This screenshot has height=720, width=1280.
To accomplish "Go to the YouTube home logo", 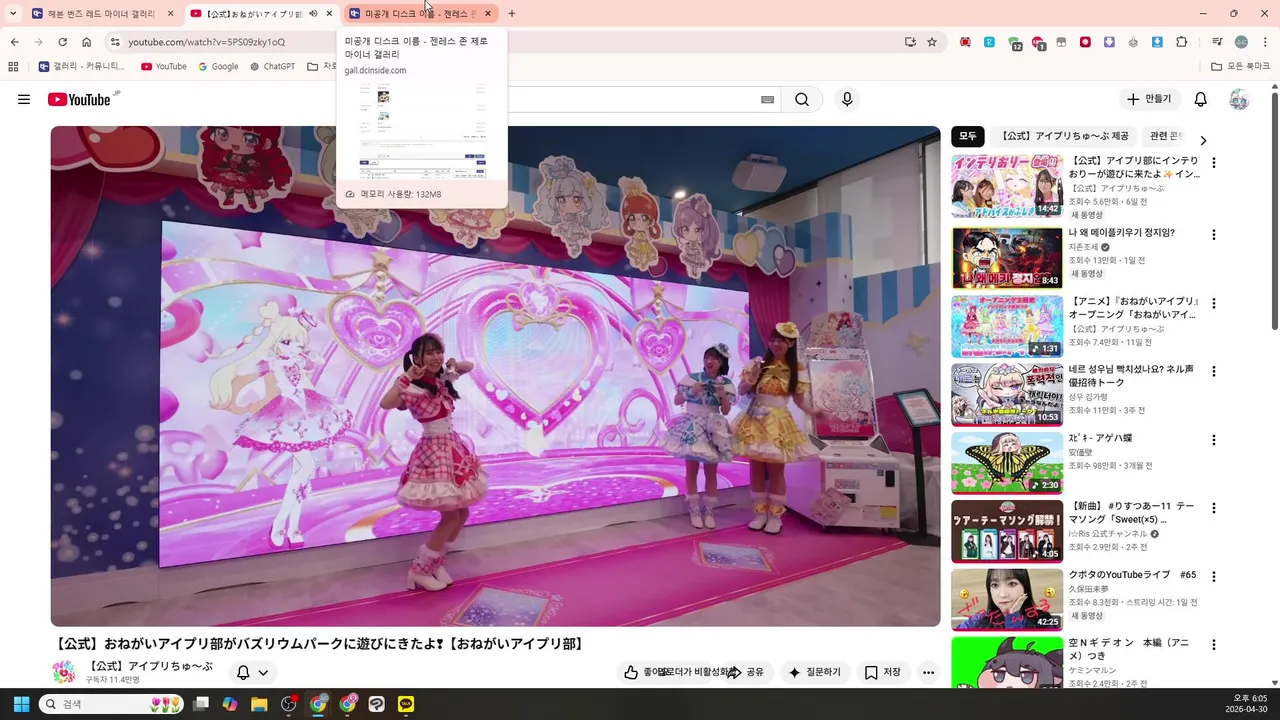I will (x=79, y=99).
